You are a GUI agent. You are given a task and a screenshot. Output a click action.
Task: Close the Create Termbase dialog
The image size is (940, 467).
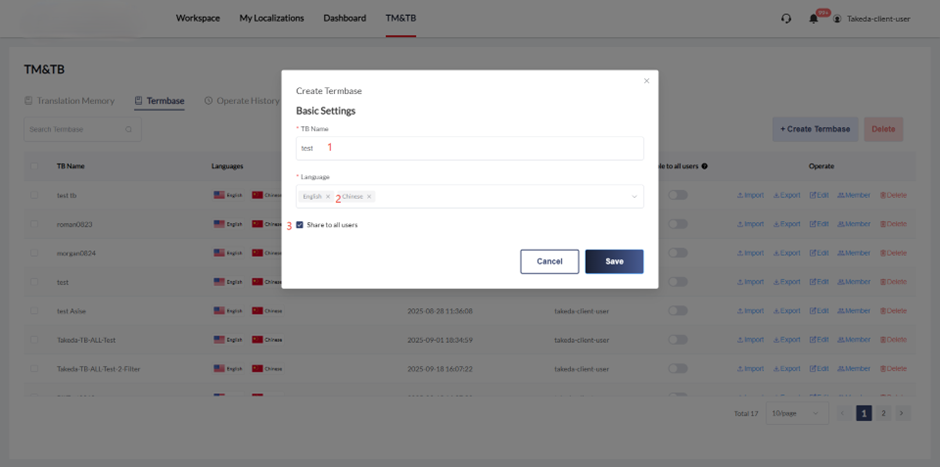click(x=646, y=81)
